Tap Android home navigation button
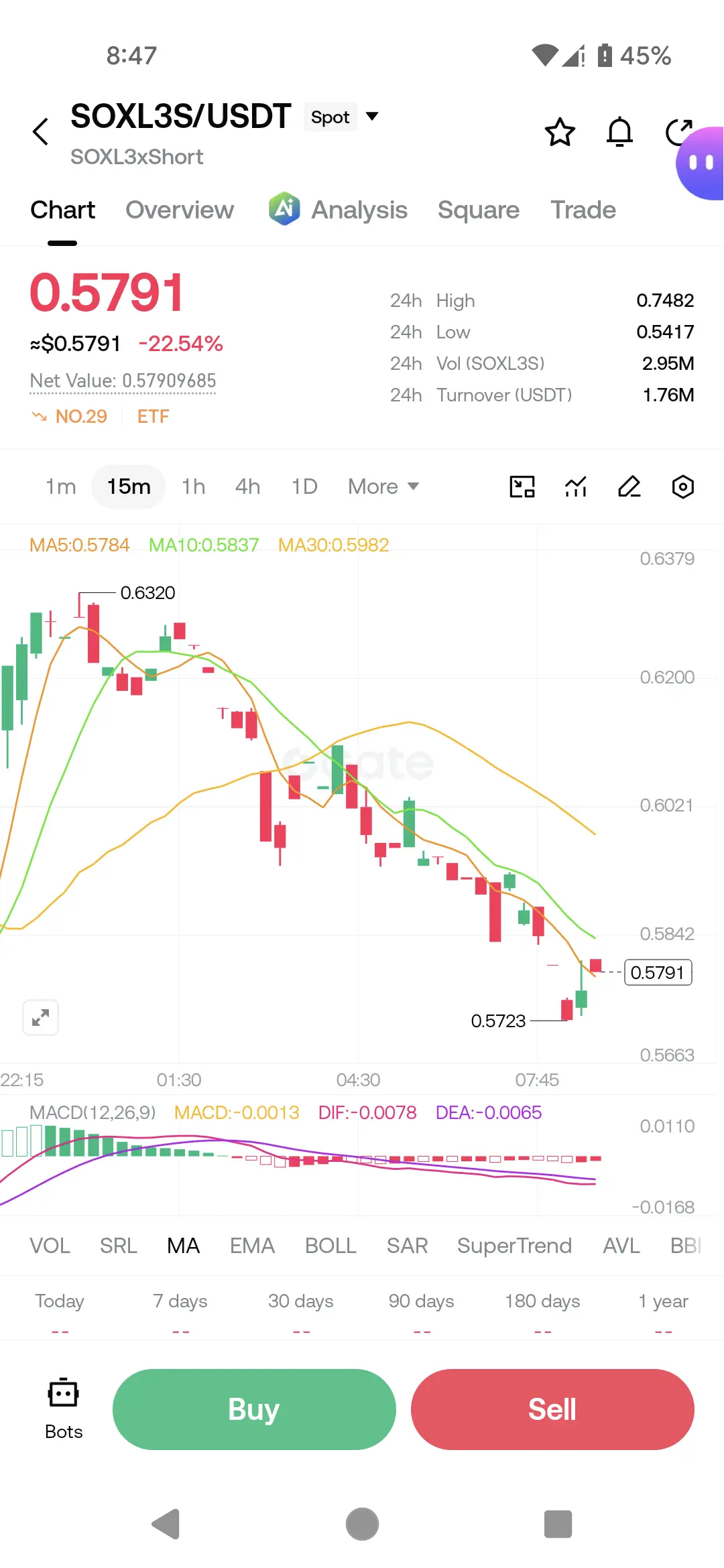Screen dimensions: 724x1568 pyautogui.click(x=362, y=1524)
